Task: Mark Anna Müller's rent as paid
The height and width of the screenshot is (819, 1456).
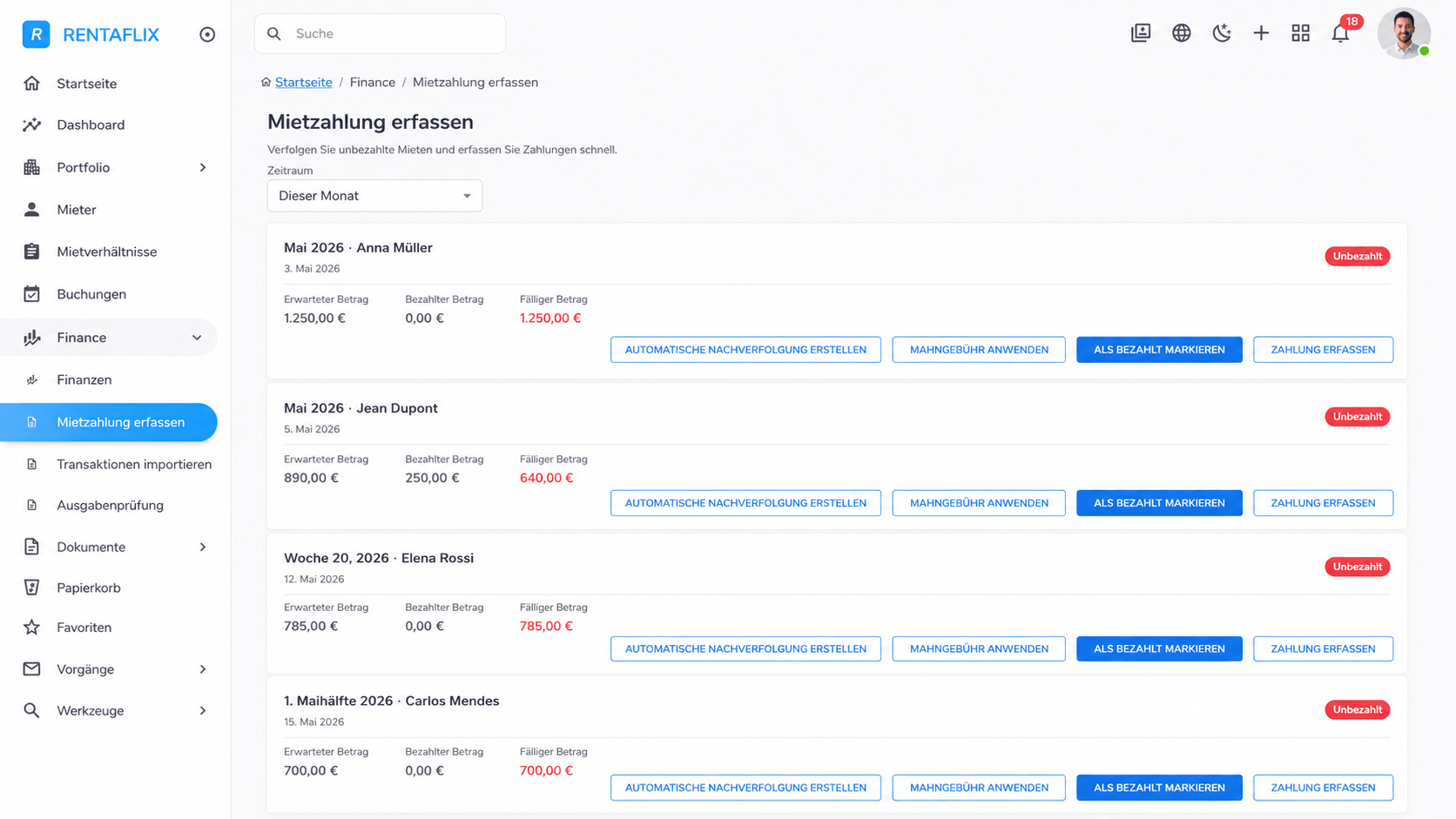Action: point(1159,350)
